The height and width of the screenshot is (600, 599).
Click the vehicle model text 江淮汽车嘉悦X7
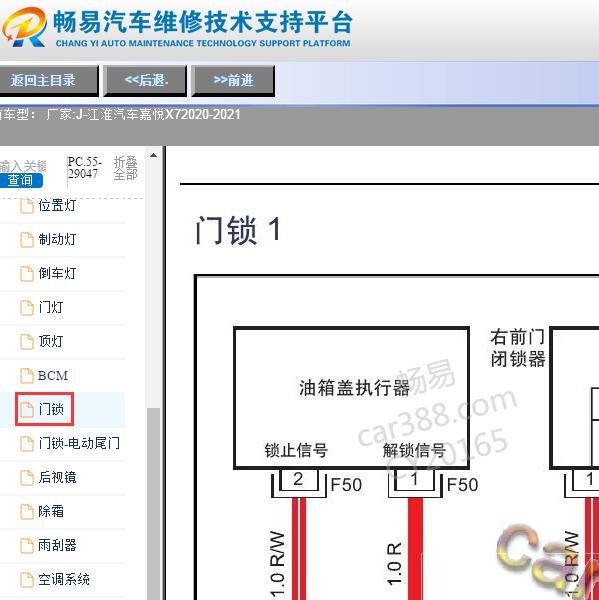131,114
